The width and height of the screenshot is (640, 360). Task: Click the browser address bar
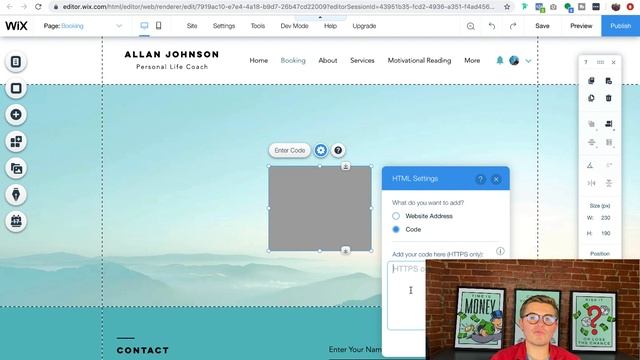point(278,7)
